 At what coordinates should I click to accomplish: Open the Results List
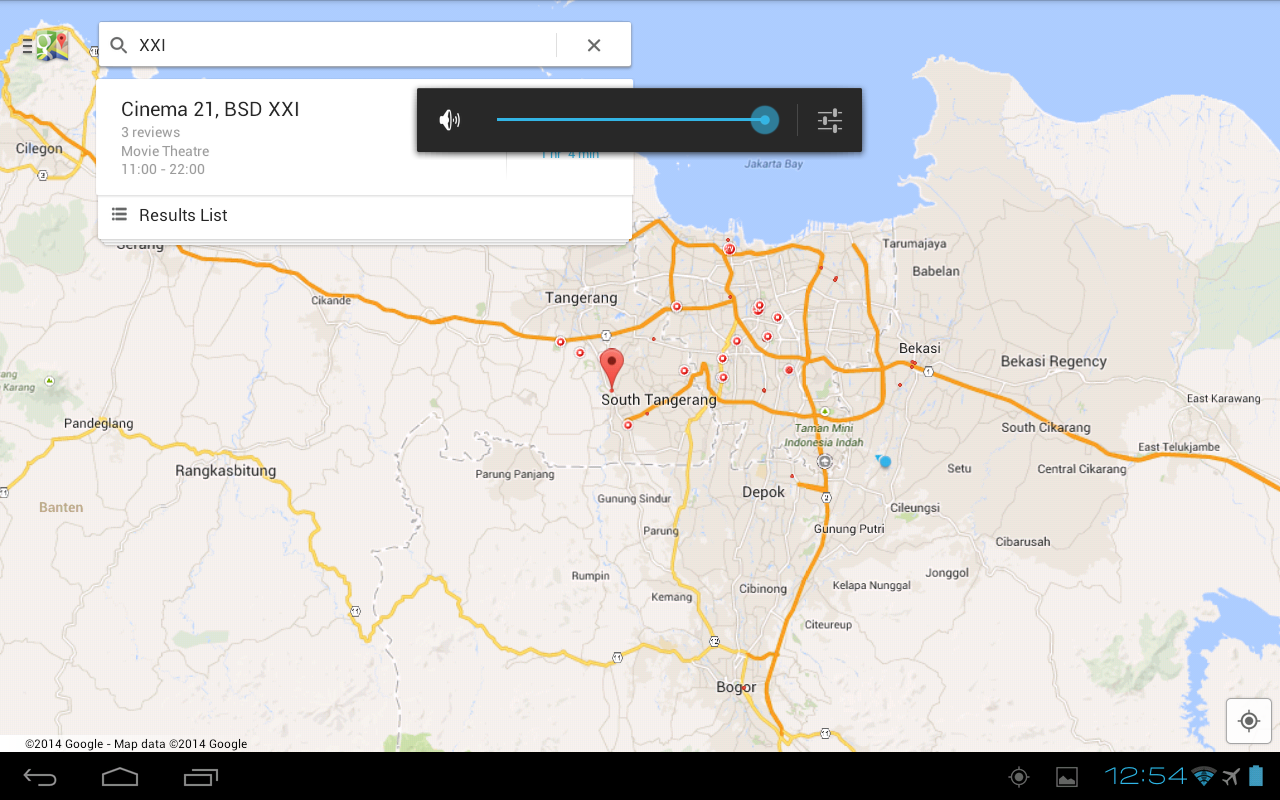tap(365, 215)
